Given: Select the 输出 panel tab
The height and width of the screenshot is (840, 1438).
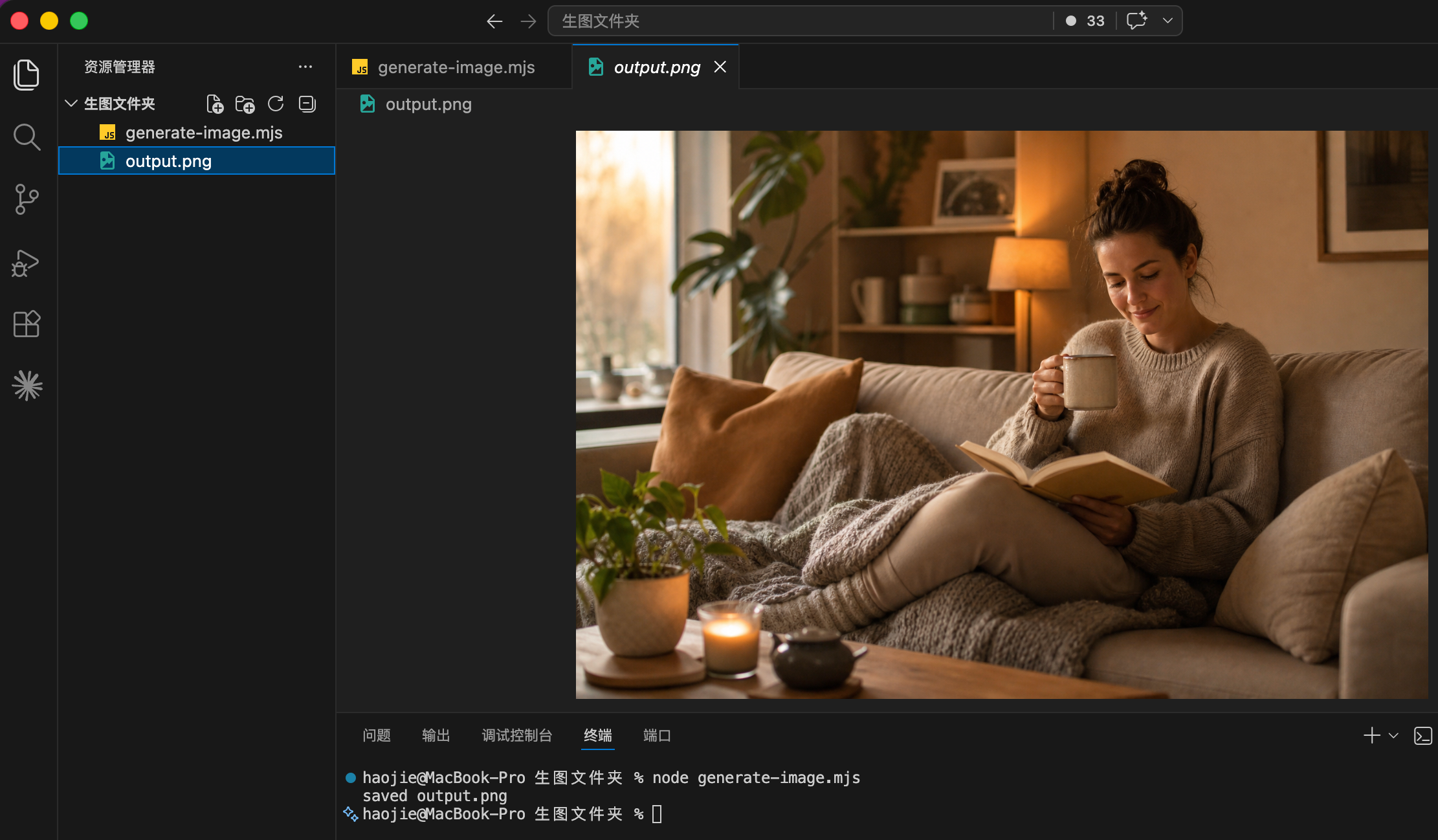Looking at the screenshot, I should coord(436,735).
